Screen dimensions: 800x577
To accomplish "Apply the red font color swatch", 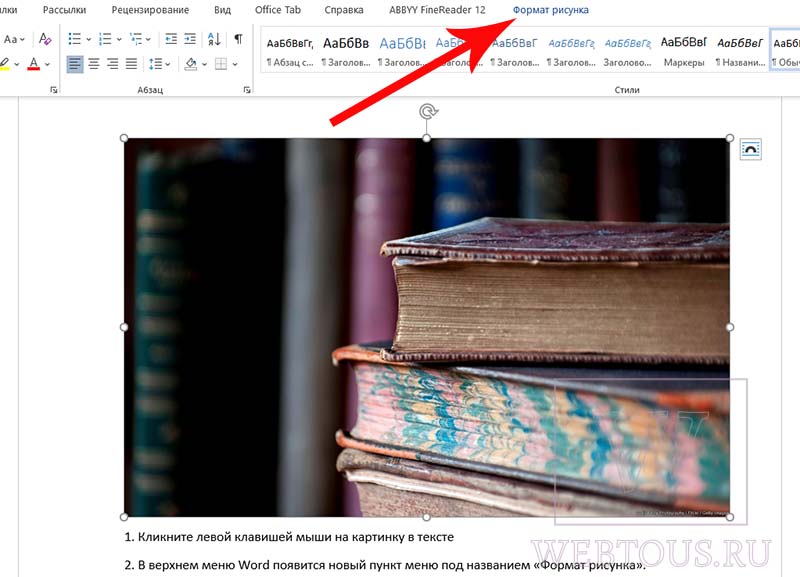I will click(34, 64).
